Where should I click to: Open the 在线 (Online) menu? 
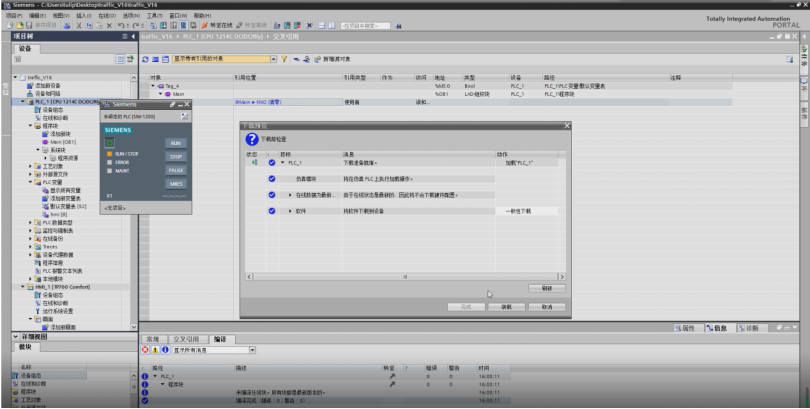pos(106,16)
